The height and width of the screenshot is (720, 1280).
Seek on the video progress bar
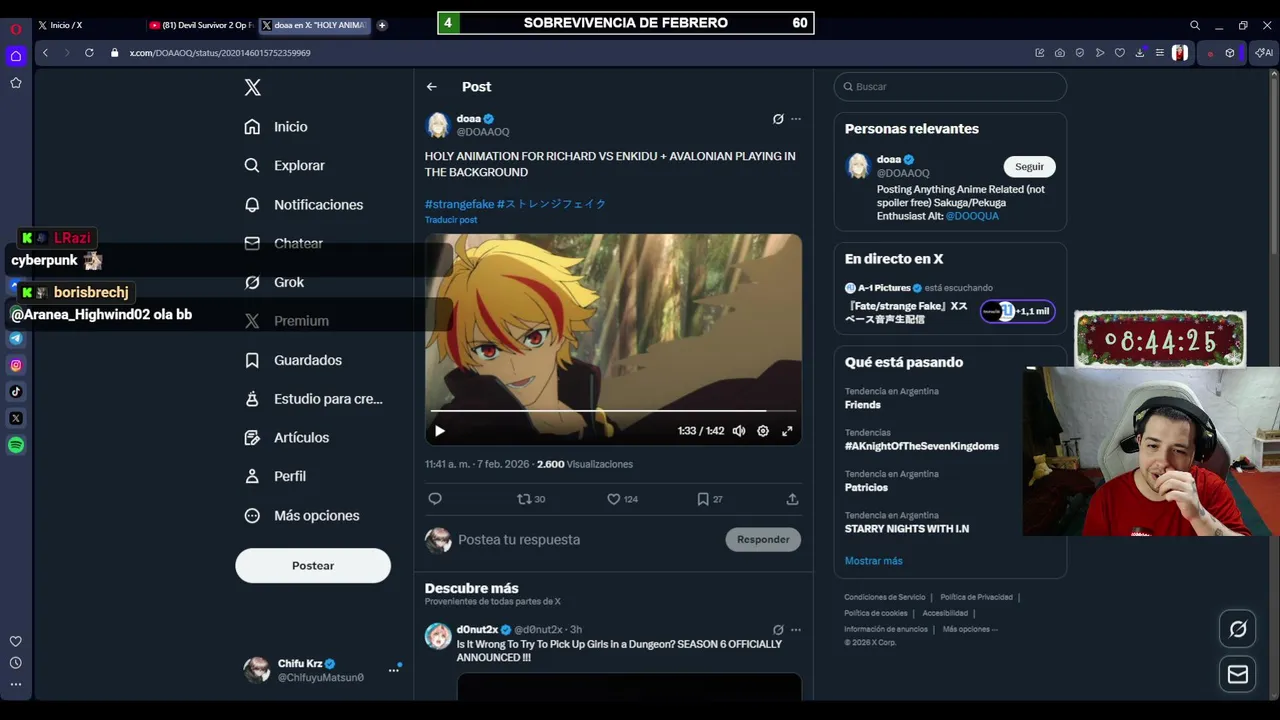pyautogui.click(x=613, y=410)
